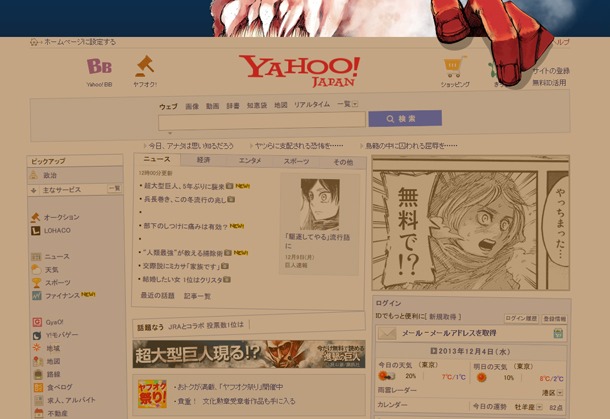Open Y!モバゲー in the sidebar

[55, 335]
